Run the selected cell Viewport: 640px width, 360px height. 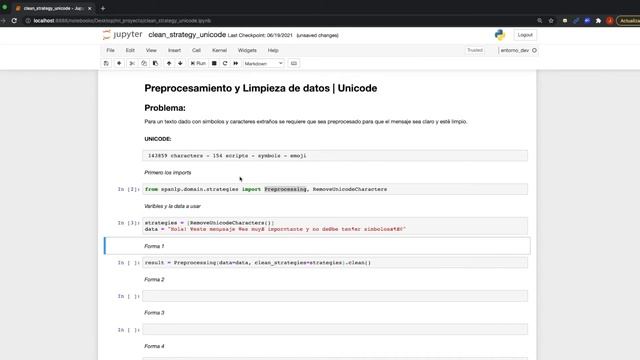pyautogui.click(x=198, y=63)
